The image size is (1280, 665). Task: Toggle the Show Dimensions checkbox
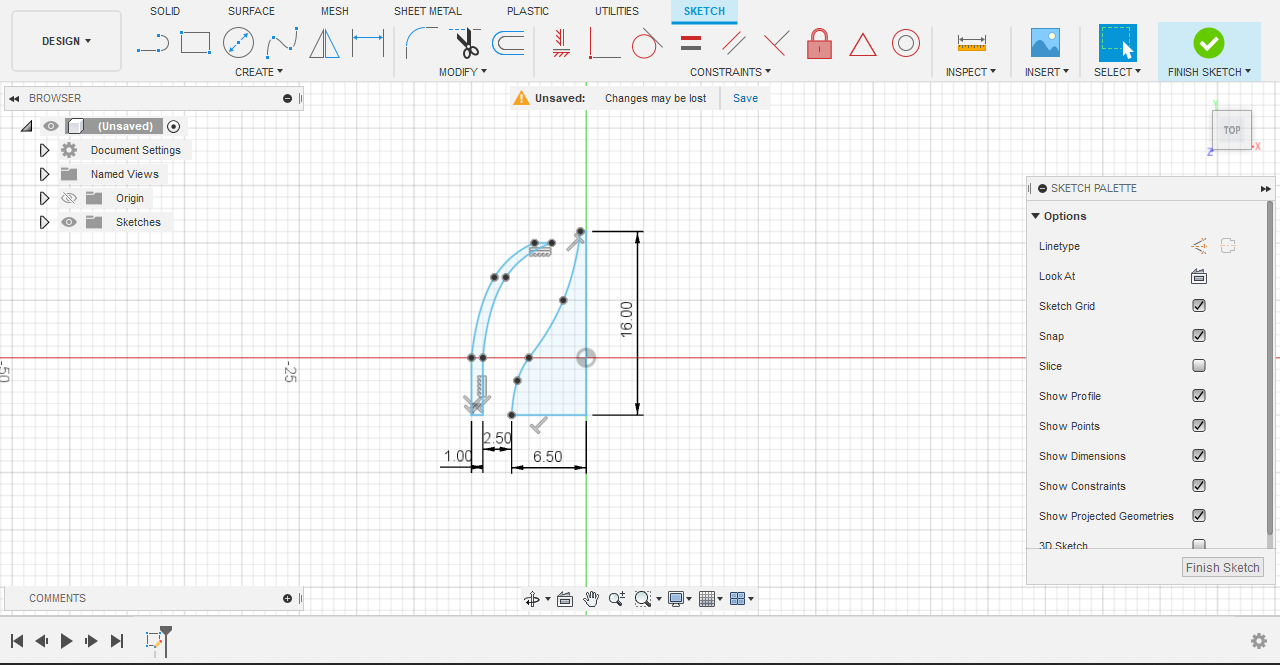tap(1199, 456)
